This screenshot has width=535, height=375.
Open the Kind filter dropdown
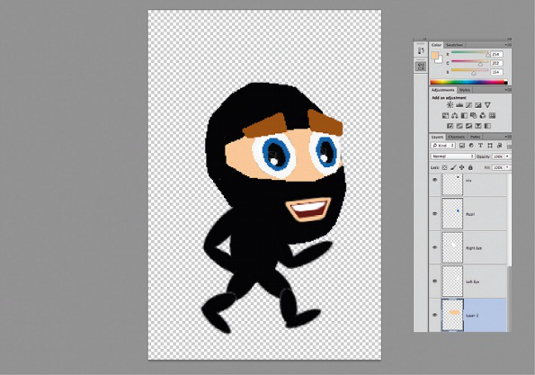click(443, 145)
